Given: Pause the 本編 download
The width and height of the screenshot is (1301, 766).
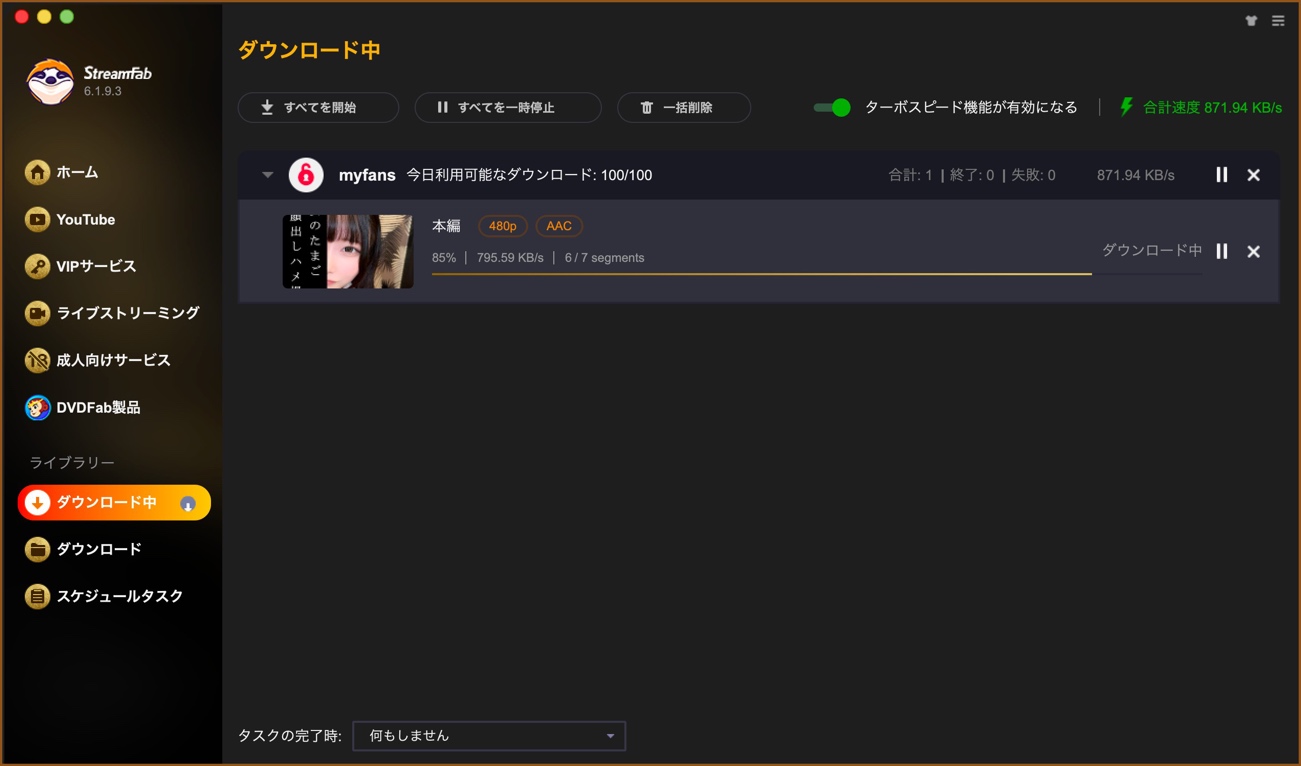Looking at the screenshot, I should click(1221, 251).
